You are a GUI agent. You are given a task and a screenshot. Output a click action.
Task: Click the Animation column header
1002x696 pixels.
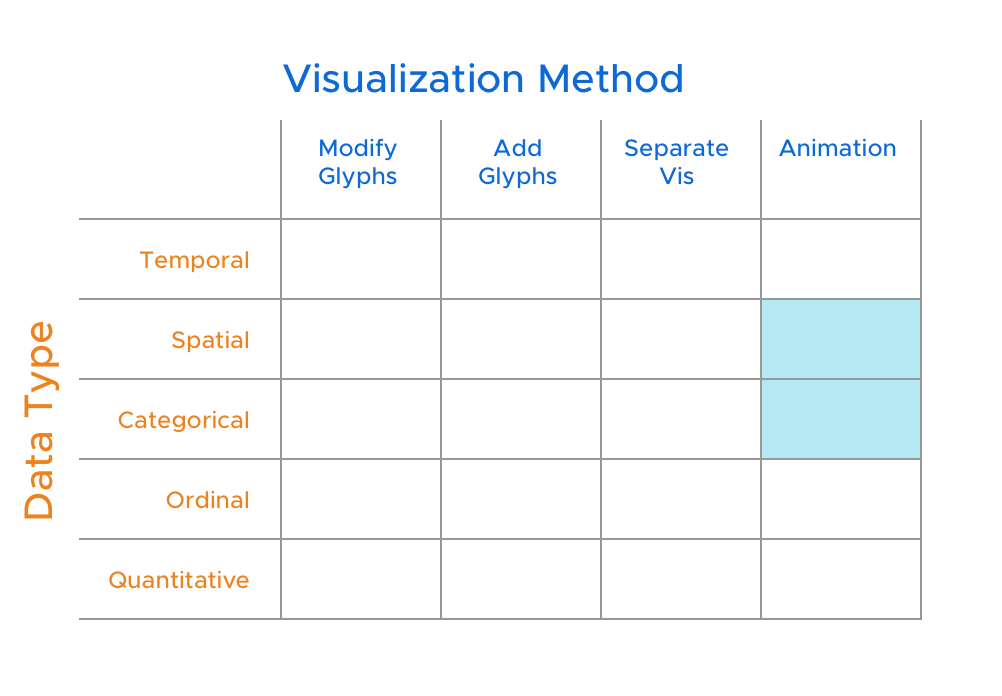click(838, 148)
